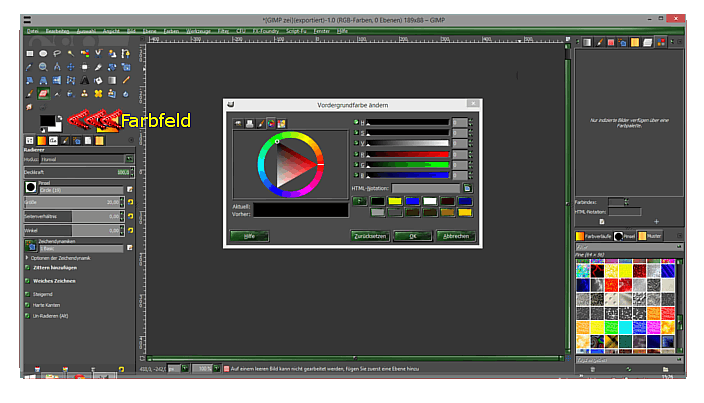Select the Pencil tool

tap(126, 81)
